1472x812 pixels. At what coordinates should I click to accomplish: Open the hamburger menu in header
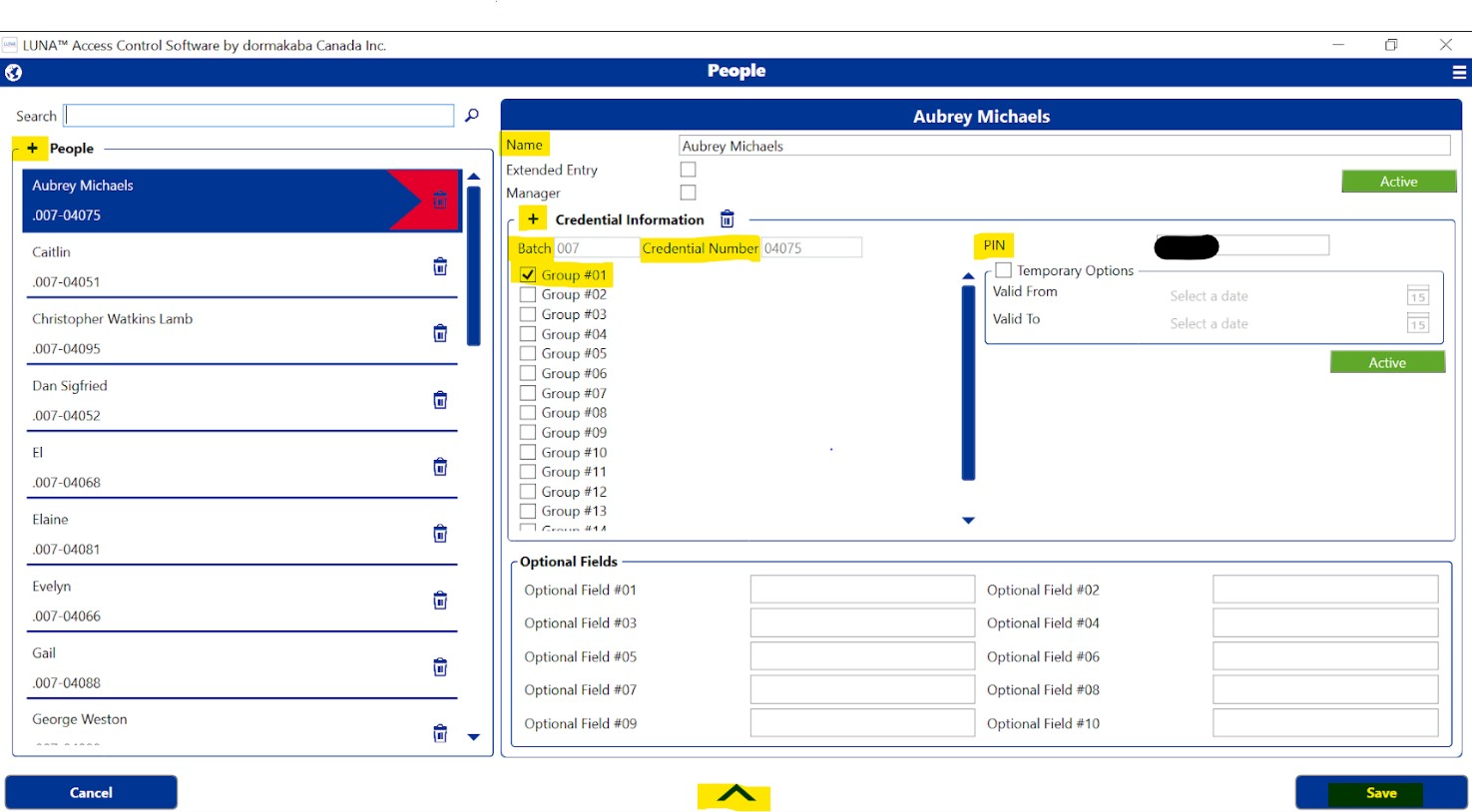(1458, 72)
